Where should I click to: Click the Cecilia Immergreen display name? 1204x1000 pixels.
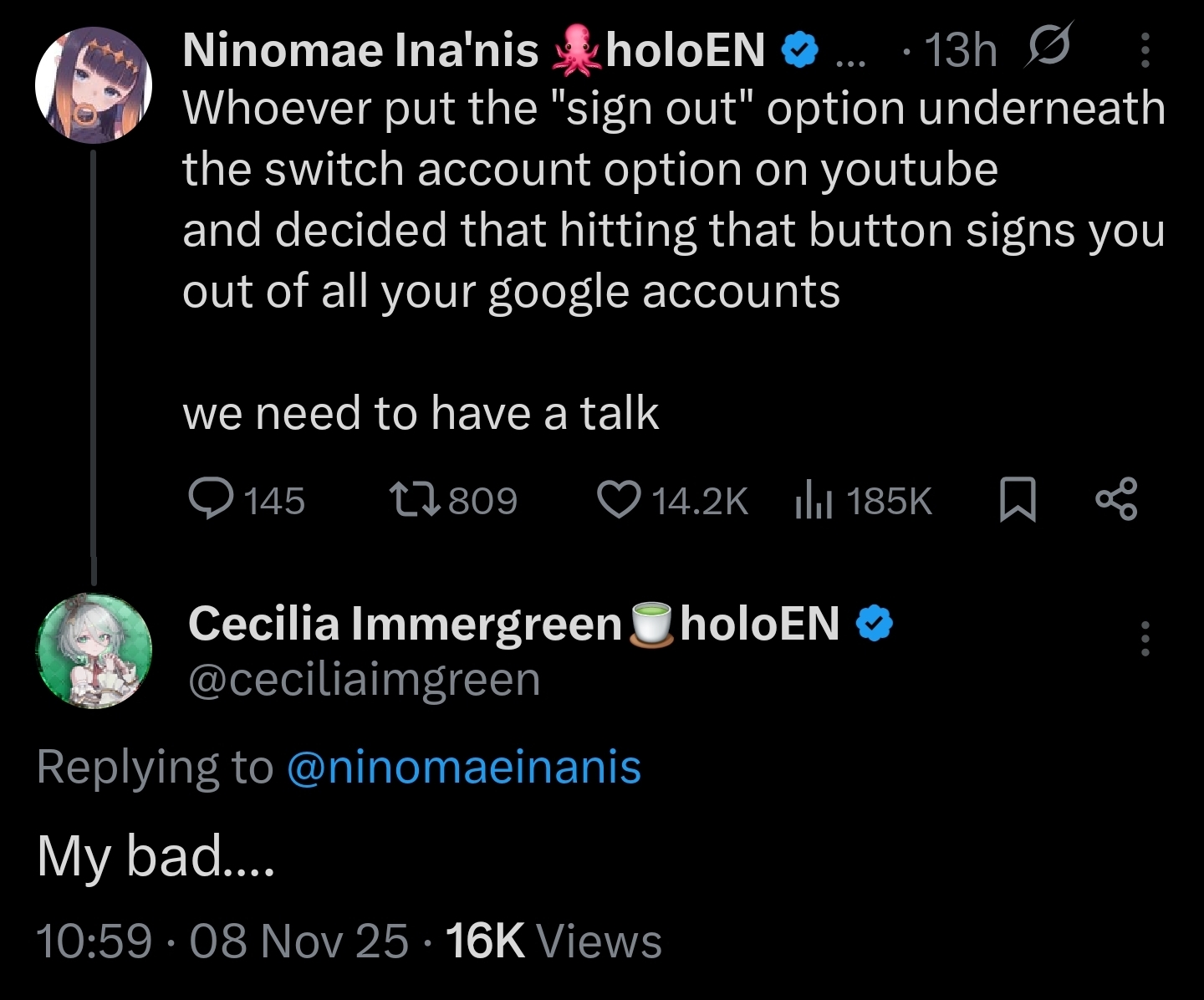click(x=406, y=624)
